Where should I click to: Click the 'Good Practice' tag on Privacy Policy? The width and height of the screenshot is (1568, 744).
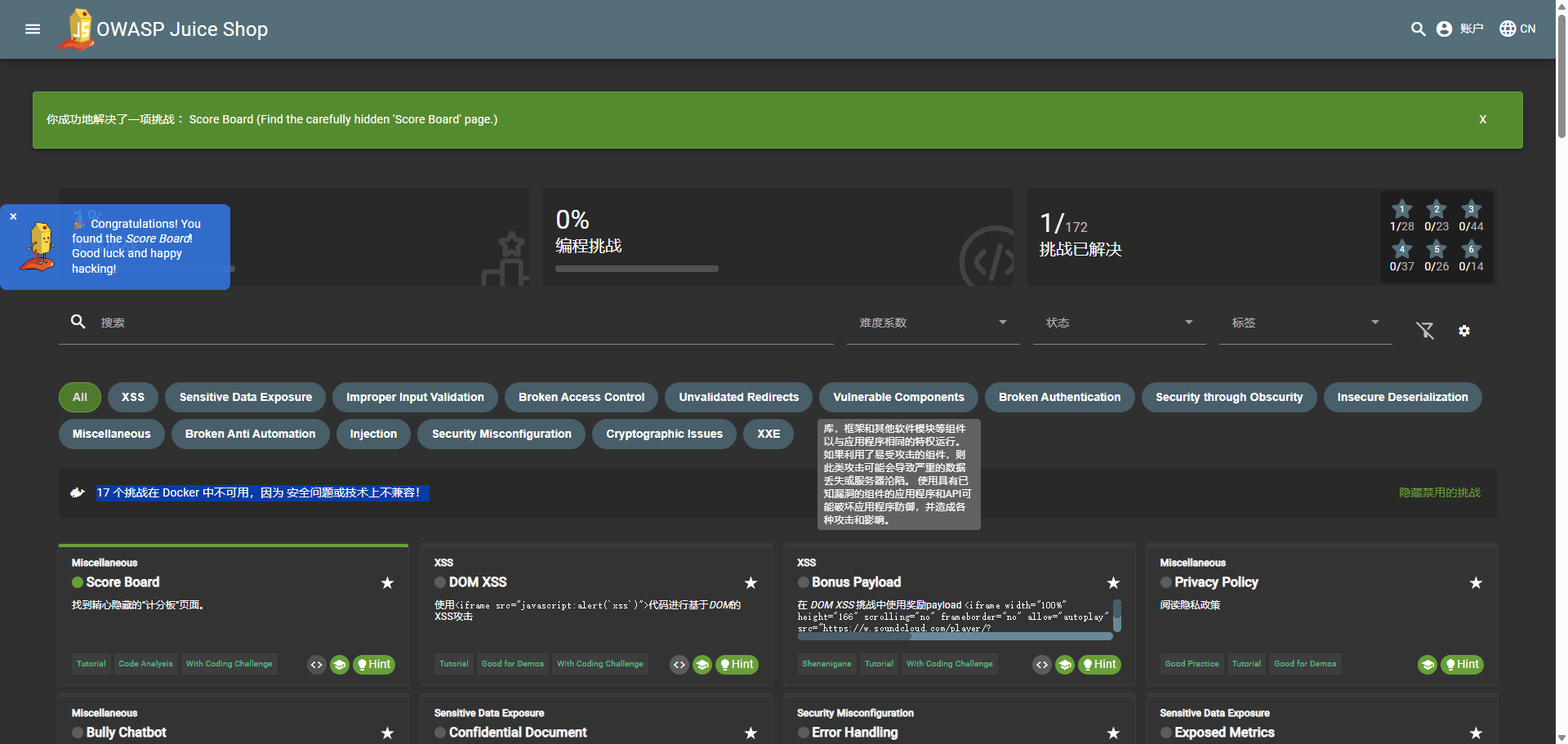pyautogui.click(x=1192, y=664)
